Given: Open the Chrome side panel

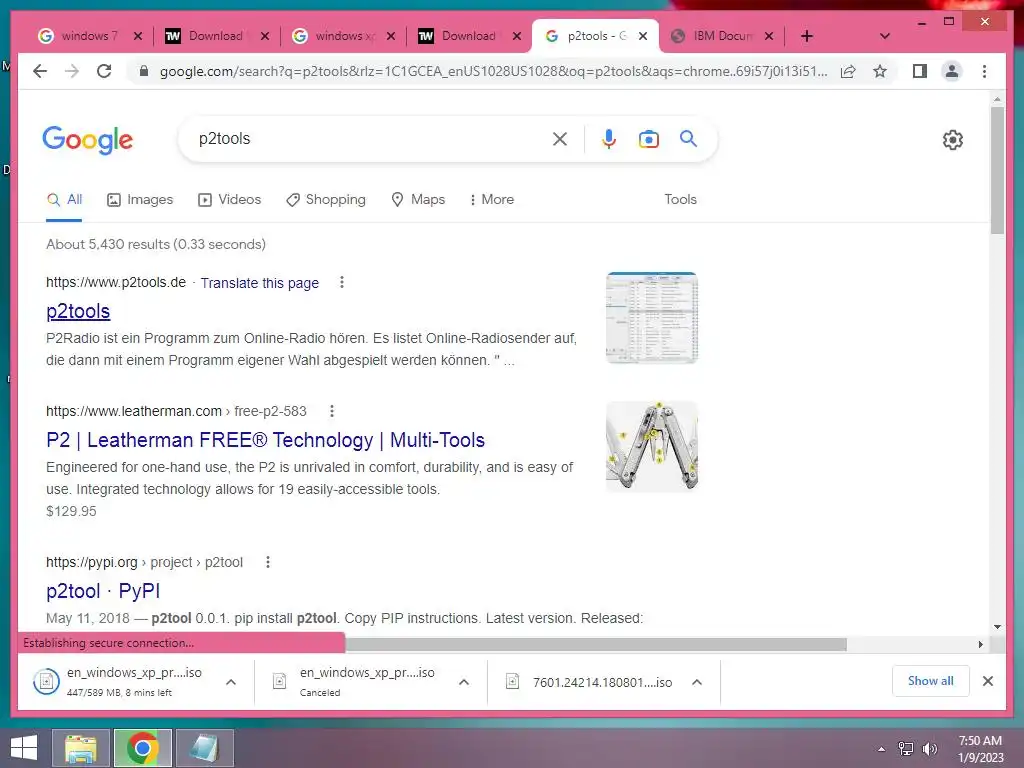Looking at the screenshot, I should pyautogui.click(x=920, y=71).
